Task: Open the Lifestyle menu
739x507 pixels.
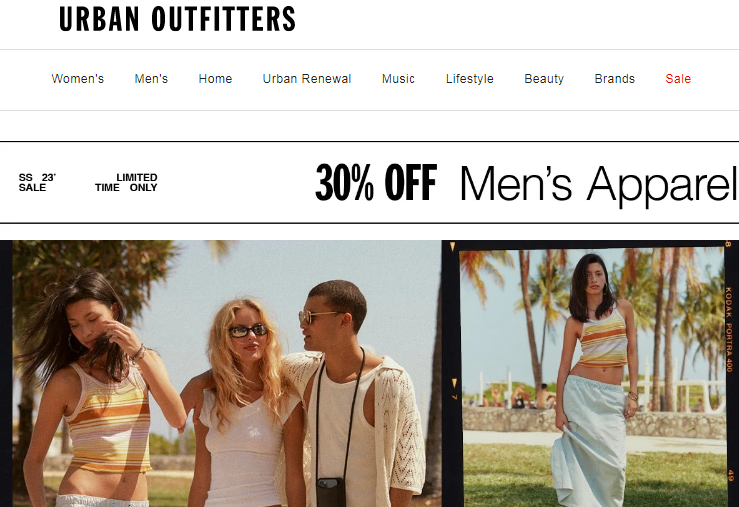Action: click(470, 79)
